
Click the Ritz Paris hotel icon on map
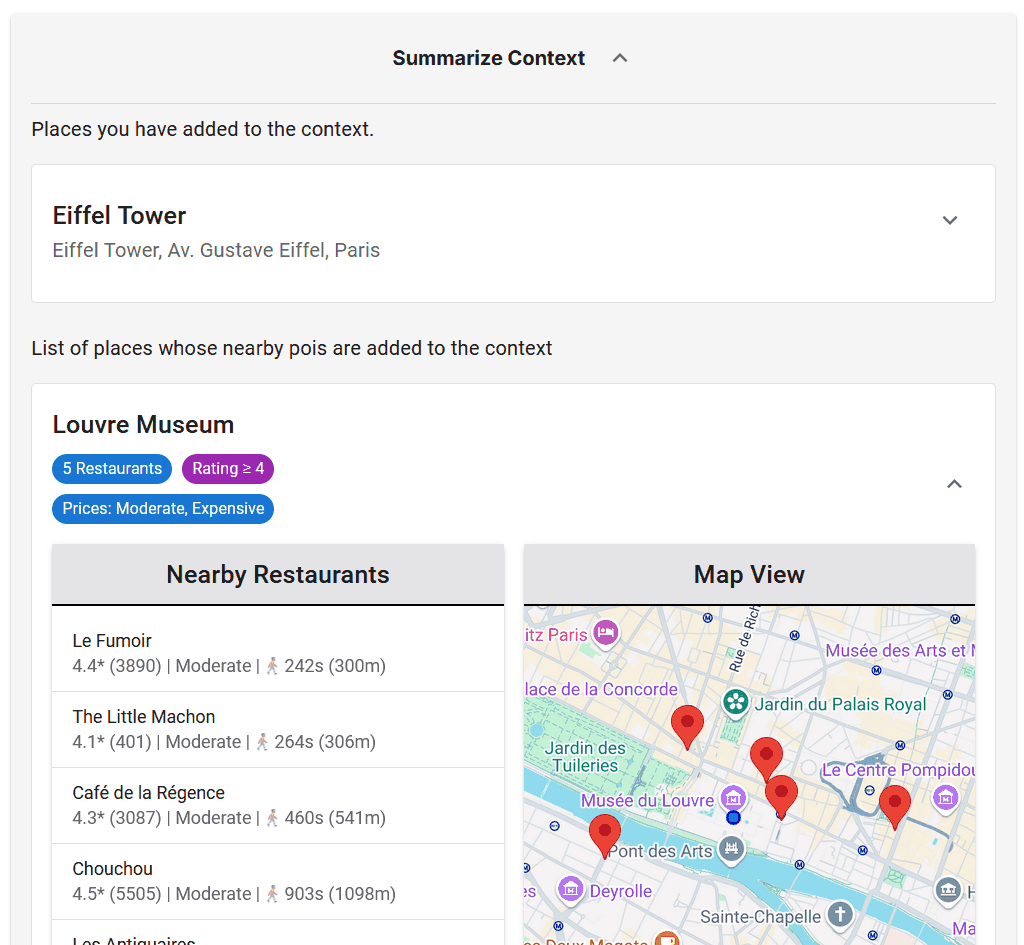pyautogui.click(x=604, y=633)
